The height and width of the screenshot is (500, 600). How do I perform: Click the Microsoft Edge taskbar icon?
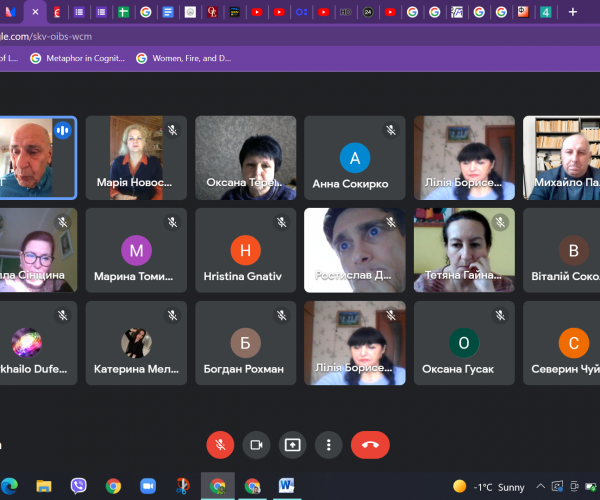click(x=10, y=486)
